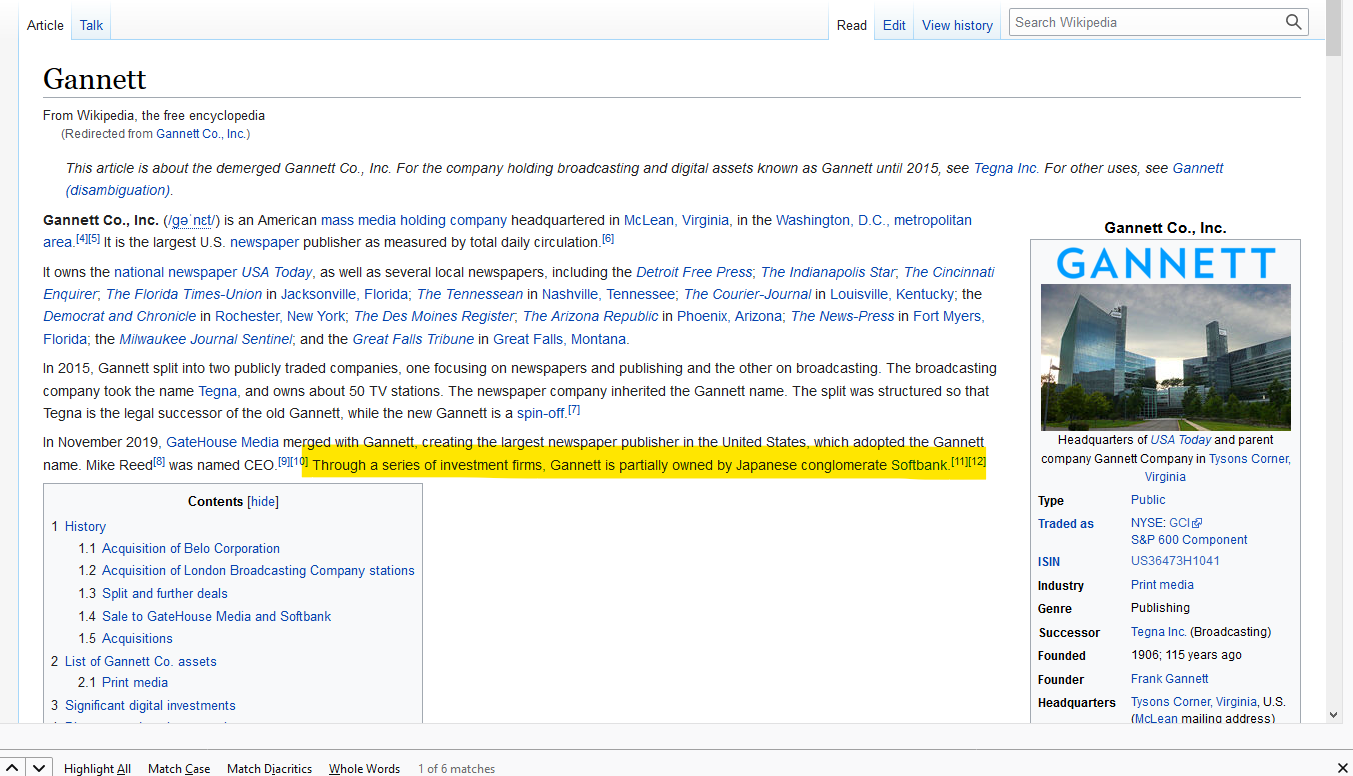Open Gannett Co., Inc. redirect link

coord(201,134)
